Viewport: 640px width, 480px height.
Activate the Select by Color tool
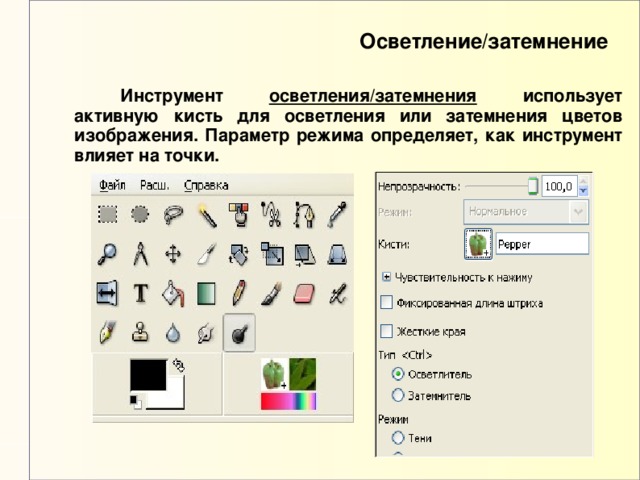coord(239,215)
